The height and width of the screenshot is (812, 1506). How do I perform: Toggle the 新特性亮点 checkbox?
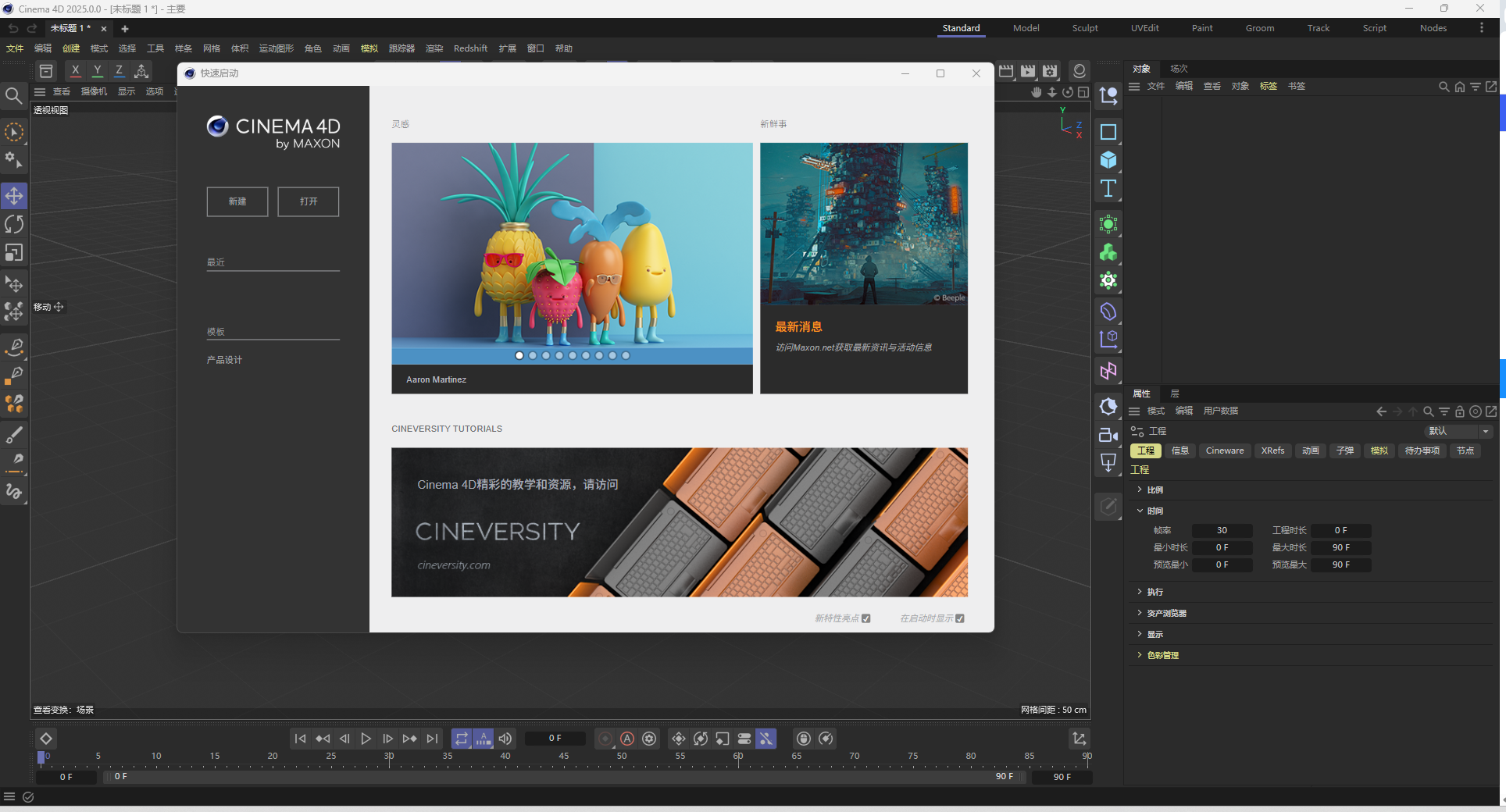865,618
